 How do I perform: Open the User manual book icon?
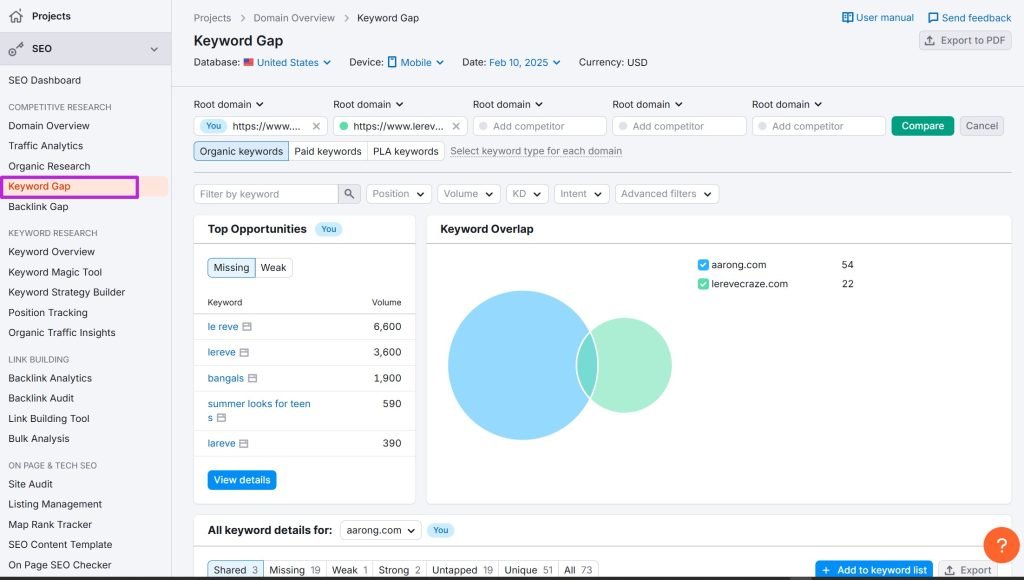click(848, 18)
